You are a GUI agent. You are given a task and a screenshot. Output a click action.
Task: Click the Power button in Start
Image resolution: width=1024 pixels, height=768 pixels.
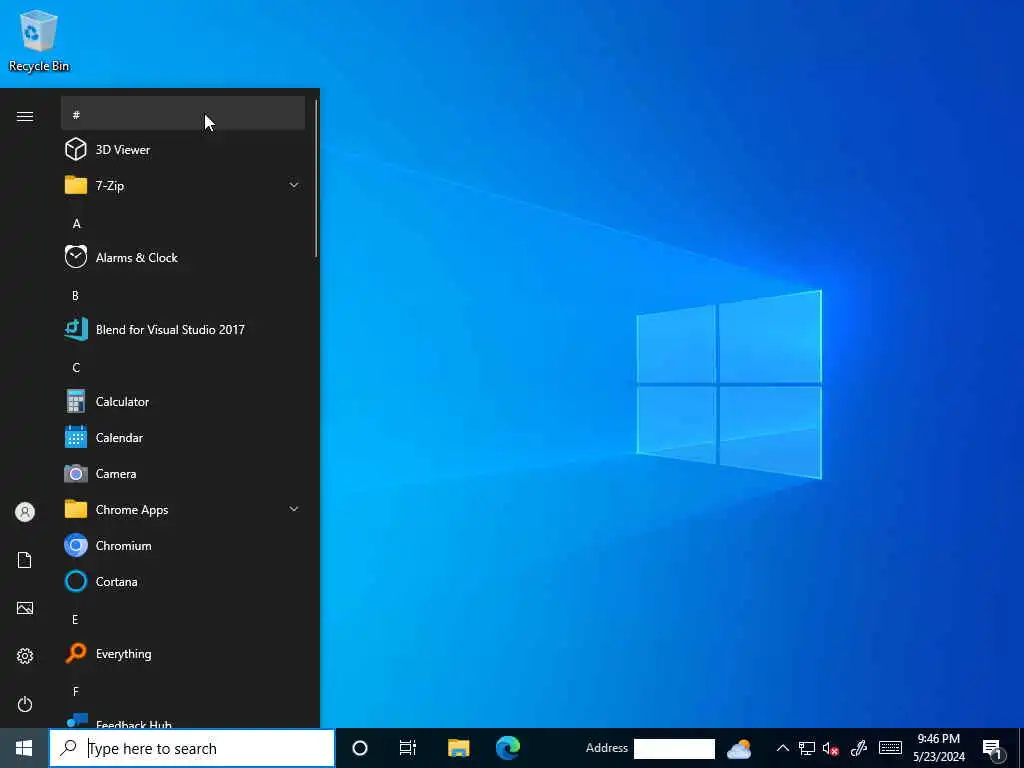25,704
